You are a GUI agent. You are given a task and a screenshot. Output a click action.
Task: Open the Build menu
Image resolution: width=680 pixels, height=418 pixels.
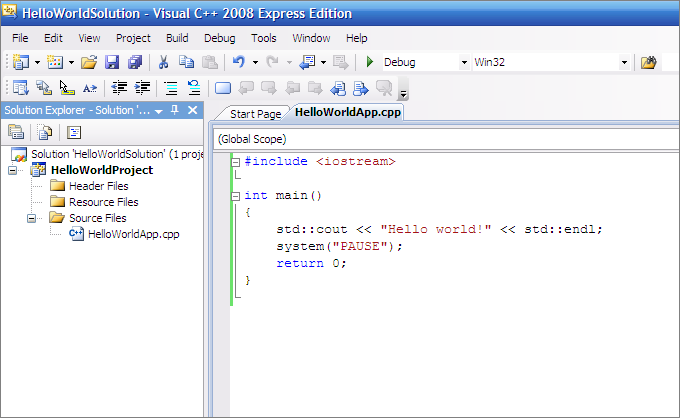pos(177,38)
